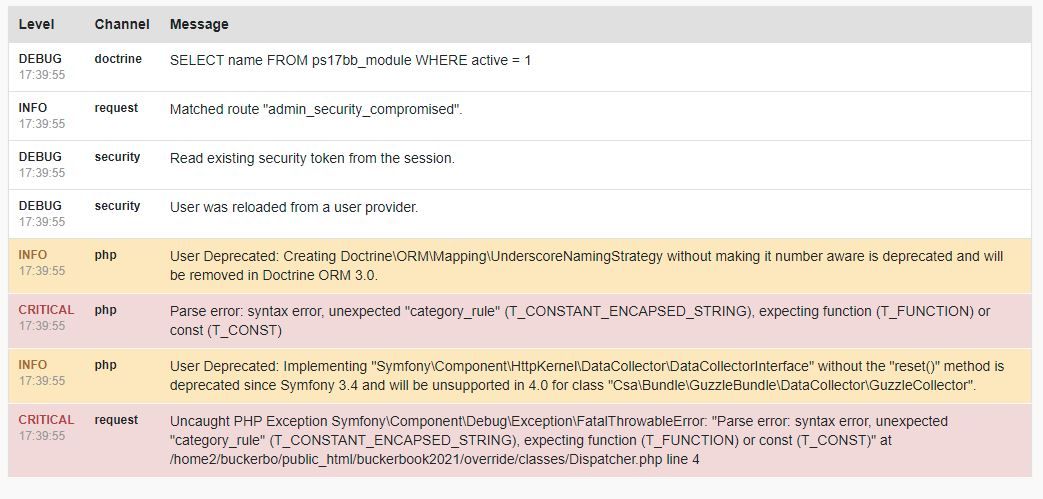Select the Parse error syntax error message
Image resolution: width=1043 pixels, height=499 pixels.
tap(579, 321)
